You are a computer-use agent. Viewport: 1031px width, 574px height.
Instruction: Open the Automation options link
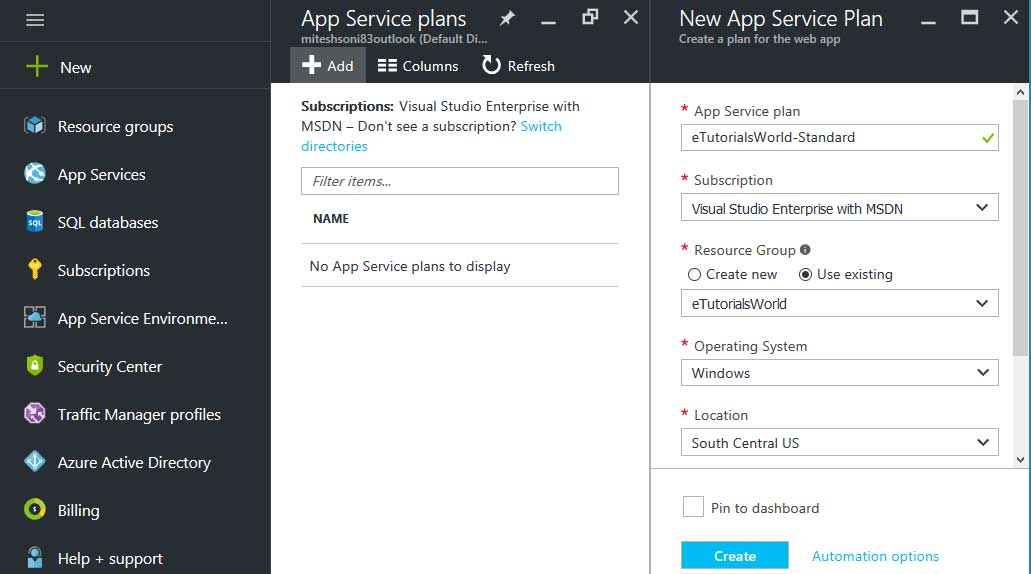[x=875, y=556]
